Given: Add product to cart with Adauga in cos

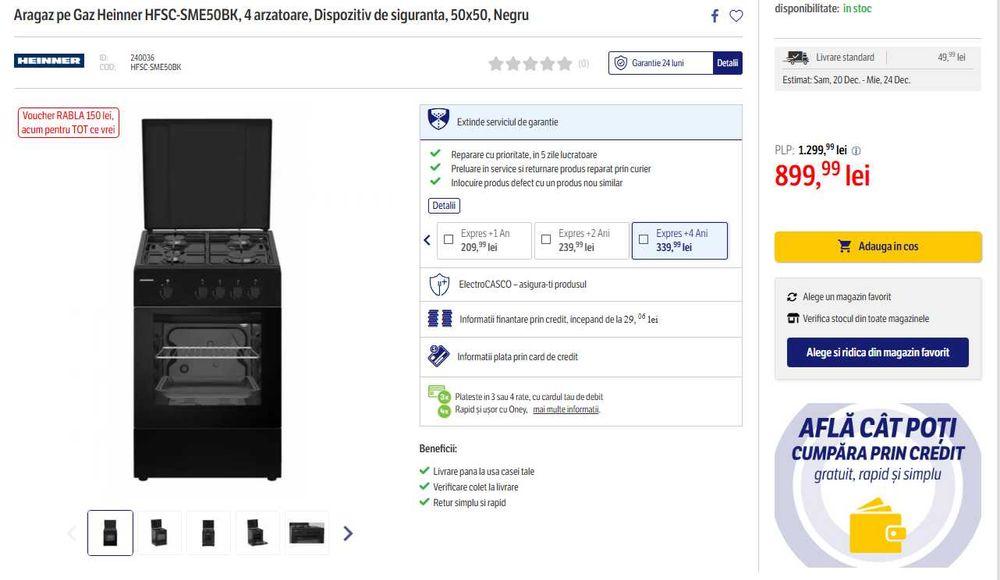Looking at the screenshot, I should [x=878, y=246].
